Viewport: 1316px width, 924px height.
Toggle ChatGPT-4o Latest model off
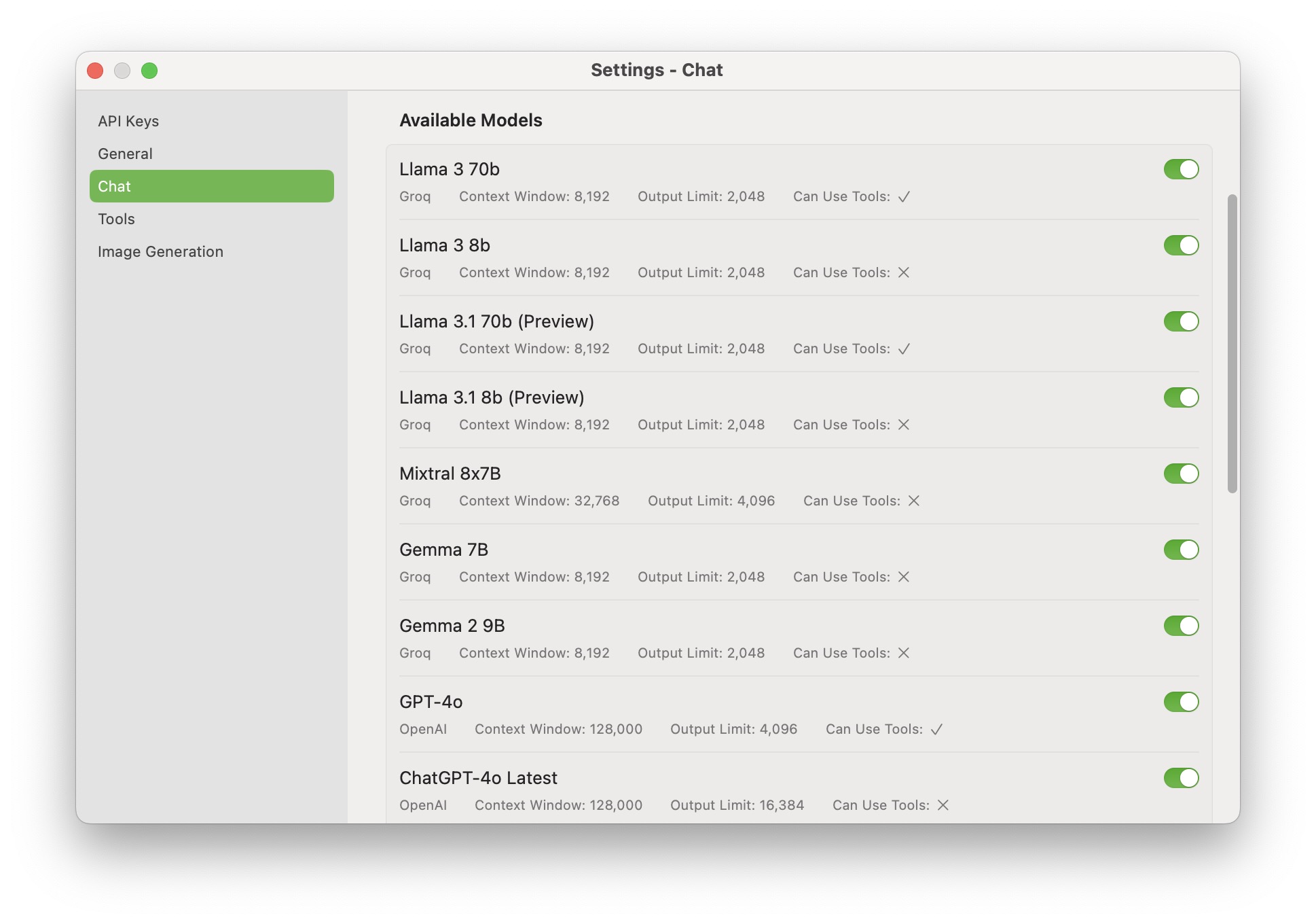click(x=1181, y=778)
